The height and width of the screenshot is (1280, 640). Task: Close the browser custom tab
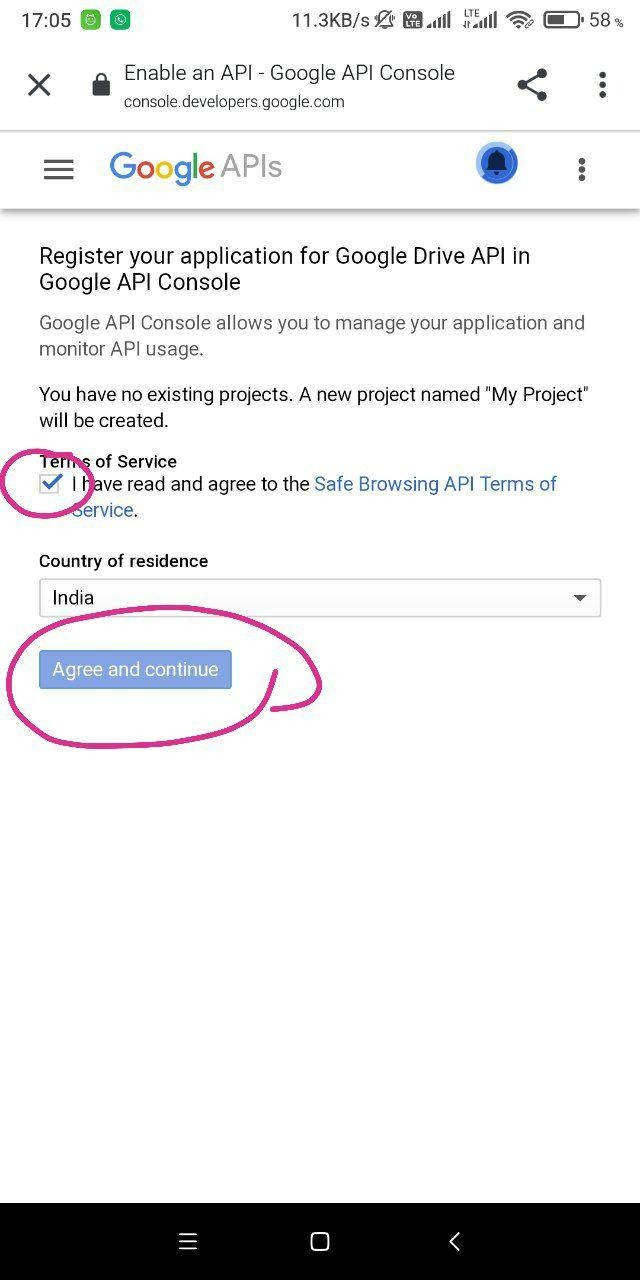tap(39, 85)
